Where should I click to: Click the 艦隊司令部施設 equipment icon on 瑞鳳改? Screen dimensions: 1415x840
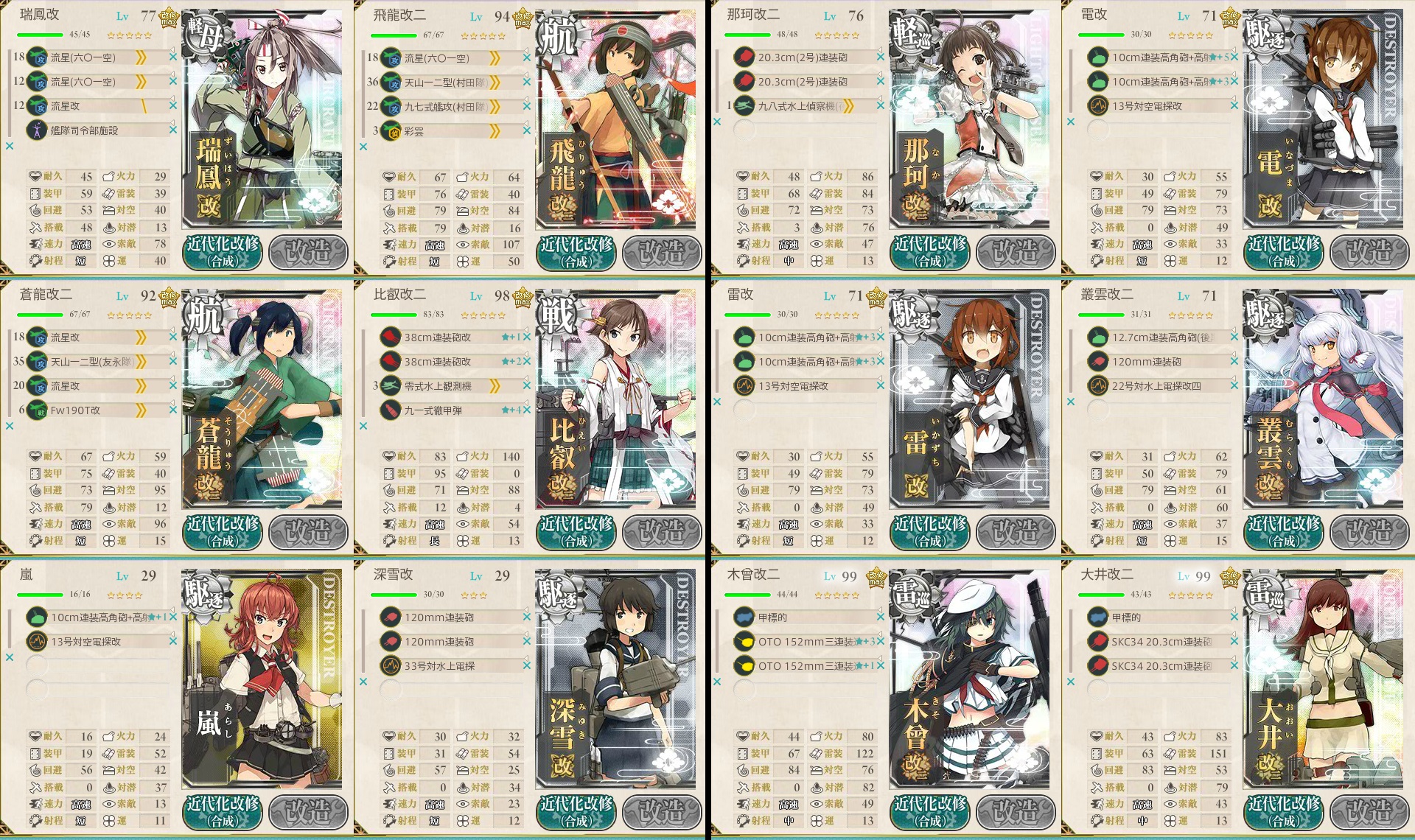37,130
